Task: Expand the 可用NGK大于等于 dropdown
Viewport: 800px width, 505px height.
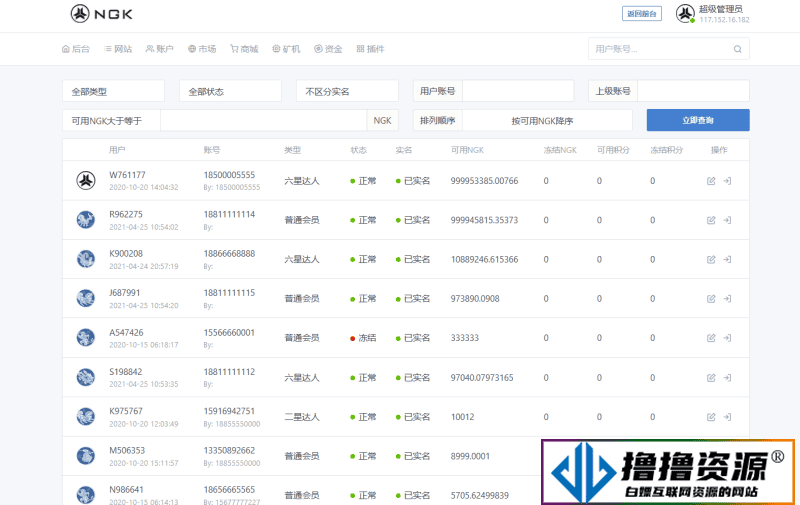Action: tap(111, 121)
